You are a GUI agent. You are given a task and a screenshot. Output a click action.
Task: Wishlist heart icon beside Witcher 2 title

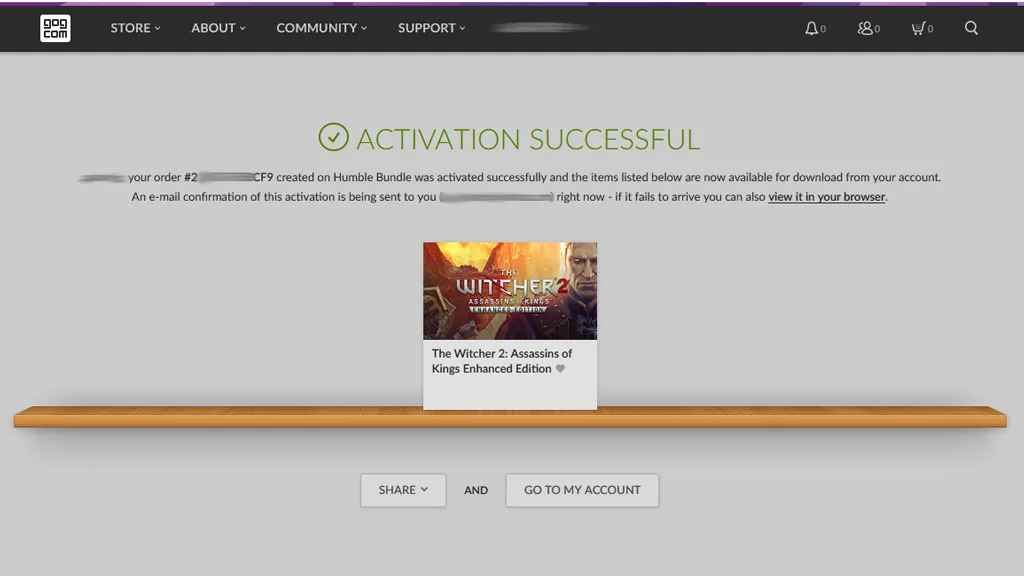click(x=560, y=368)
